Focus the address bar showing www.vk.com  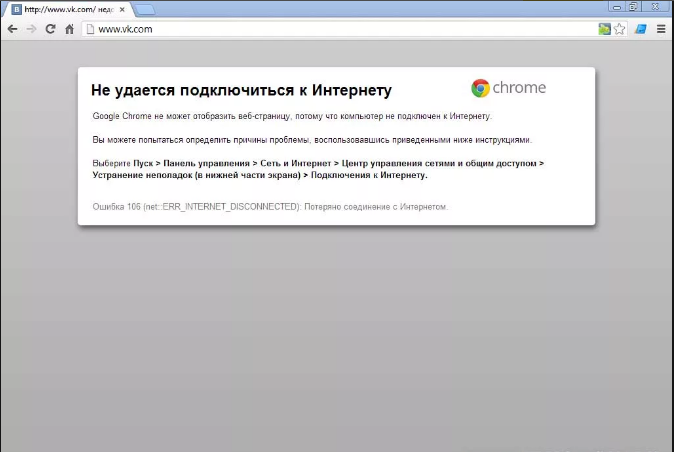coord(340,29)
